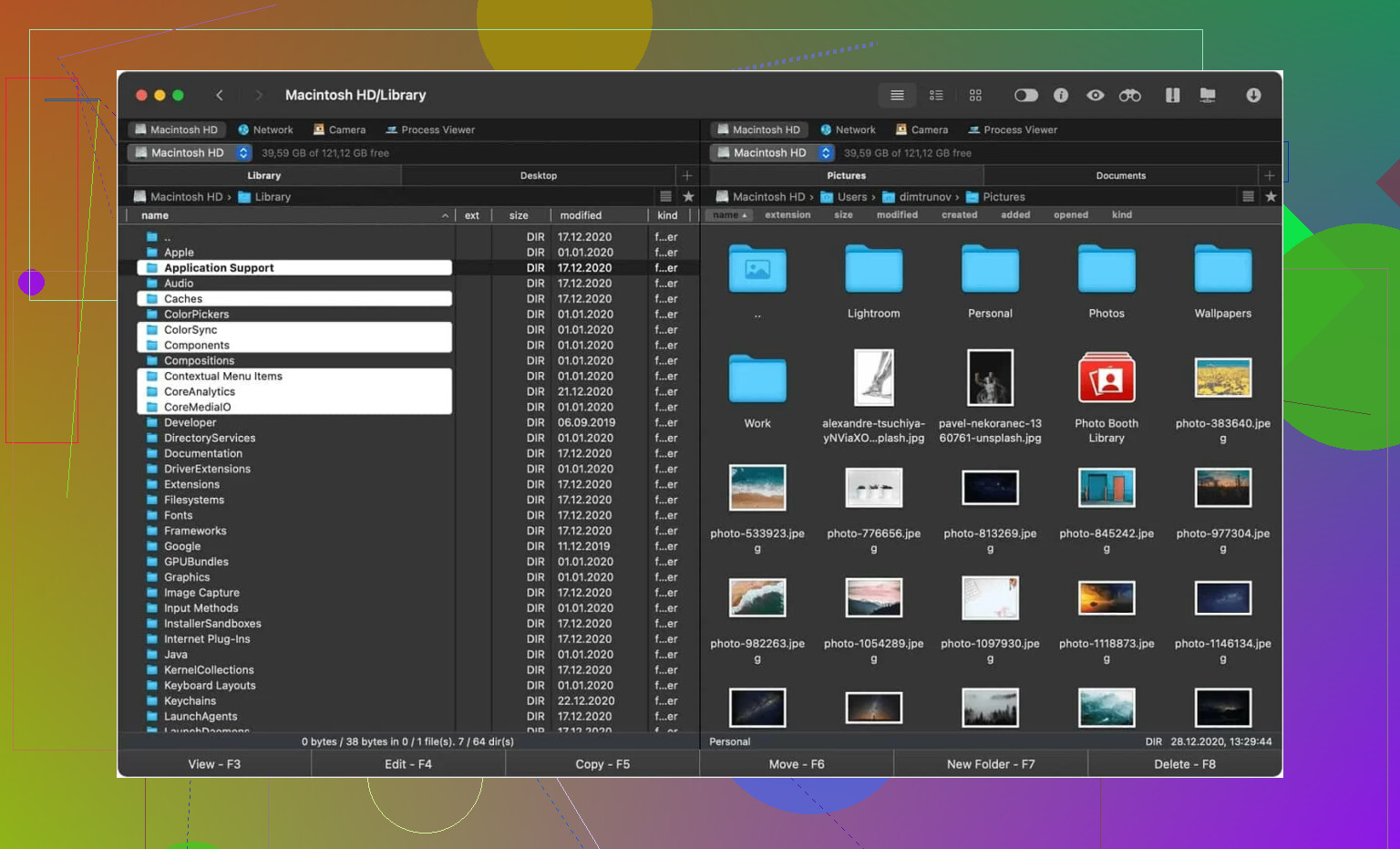This screenshot has height=849, width=1400.
Task: Open the right pane history list menu
Action: [x=1248, y=197]
